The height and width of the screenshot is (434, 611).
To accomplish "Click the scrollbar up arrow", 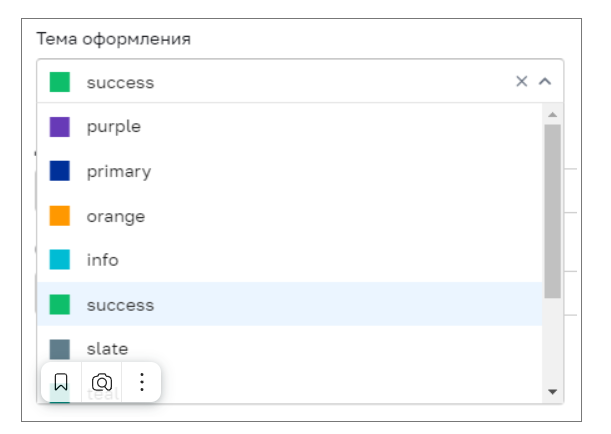I will (552, 115).
